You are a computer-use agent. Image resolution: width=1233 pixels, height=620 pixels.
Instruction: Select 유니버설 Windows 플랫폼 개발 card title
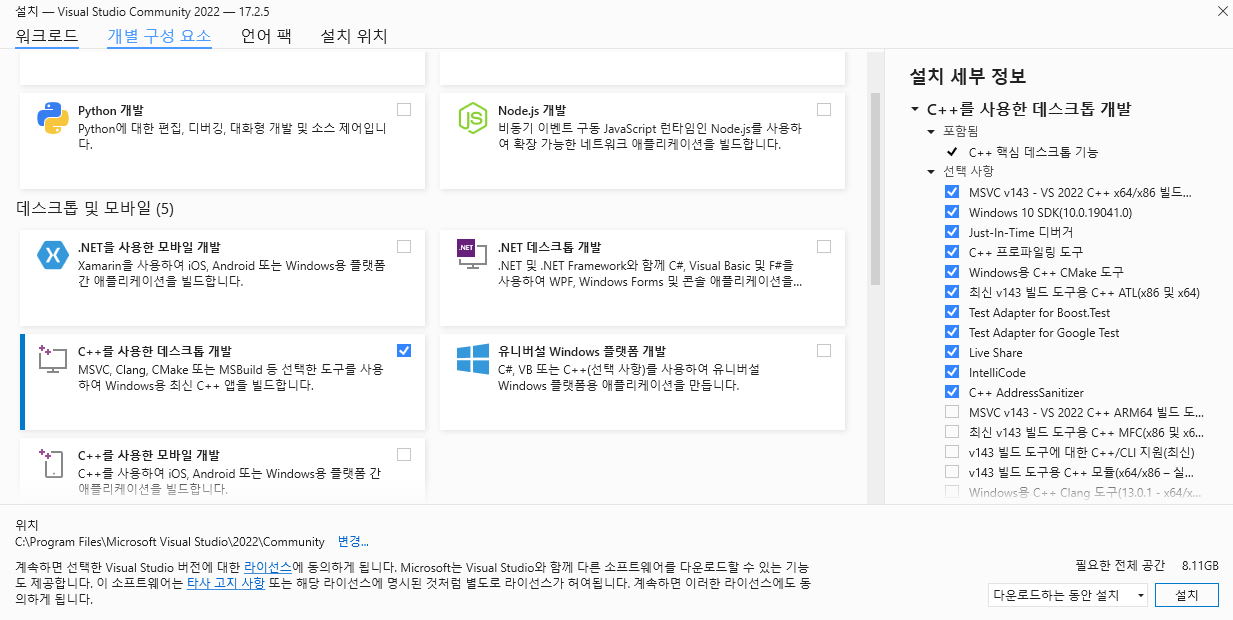[x=581, y=352]
